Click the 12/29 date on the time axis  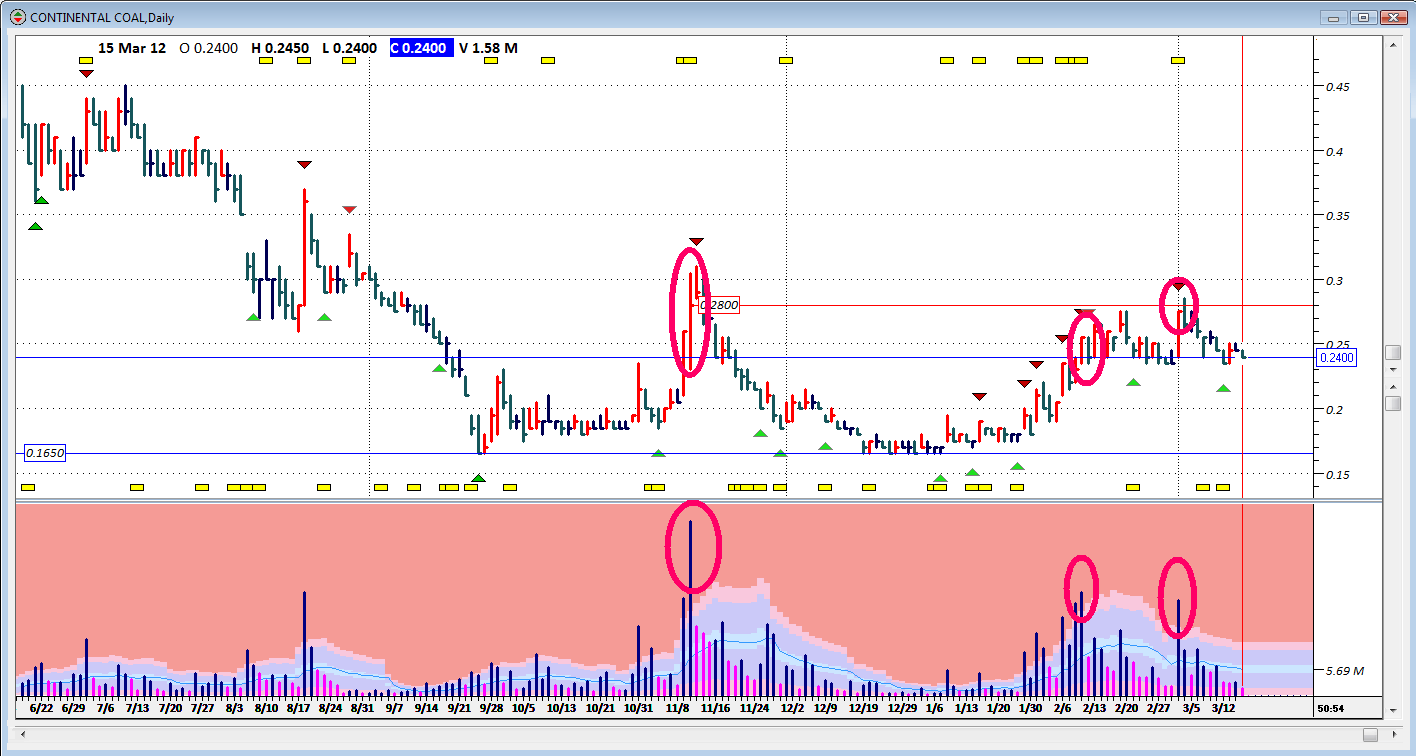902,707
